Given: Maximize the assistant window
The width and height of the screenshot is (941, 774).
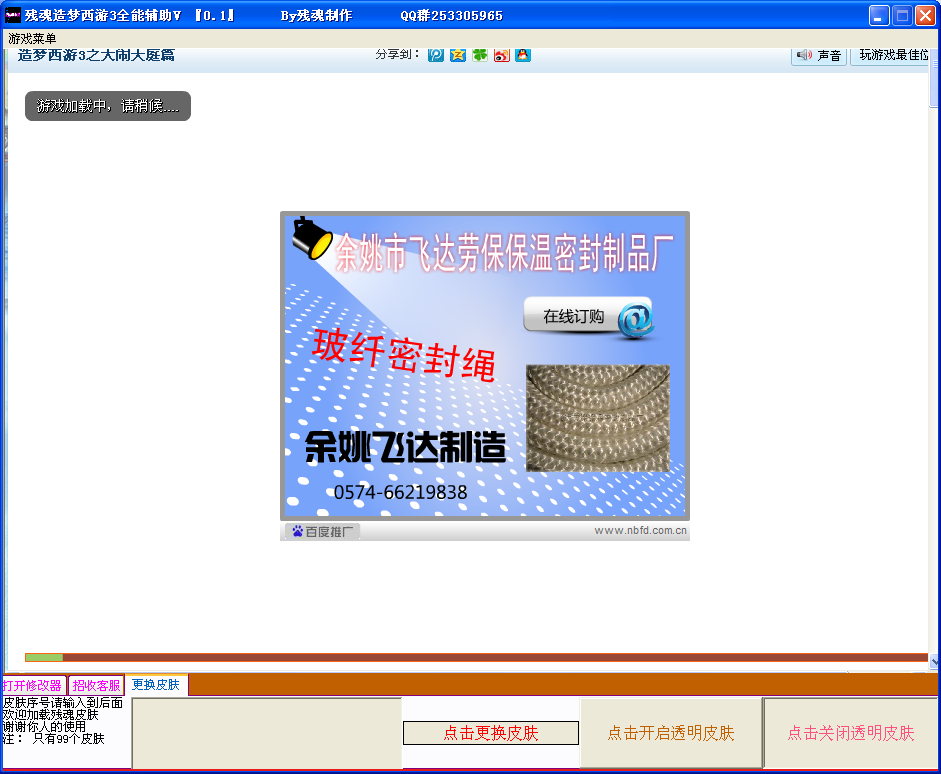Looking at the screenshot, I should pyautogui.click(x=902, y=16).
